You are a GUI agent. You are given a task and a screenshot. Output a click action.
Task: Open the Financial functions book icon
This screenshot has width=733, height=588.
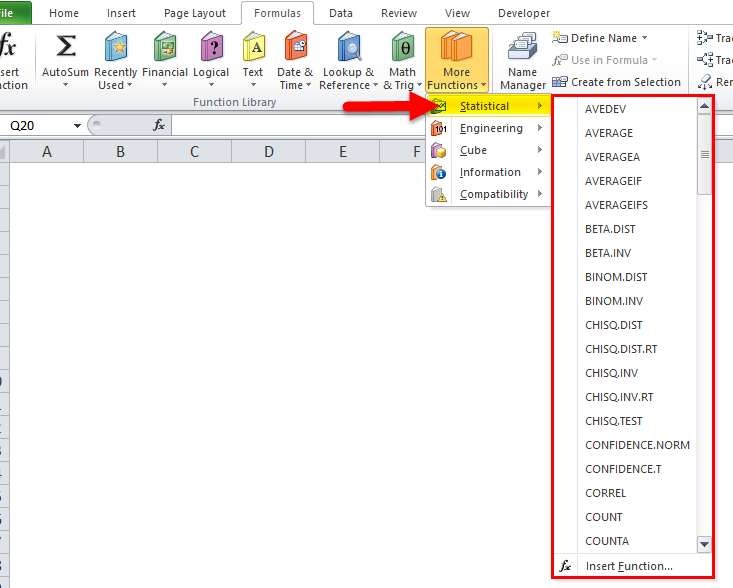165,46
